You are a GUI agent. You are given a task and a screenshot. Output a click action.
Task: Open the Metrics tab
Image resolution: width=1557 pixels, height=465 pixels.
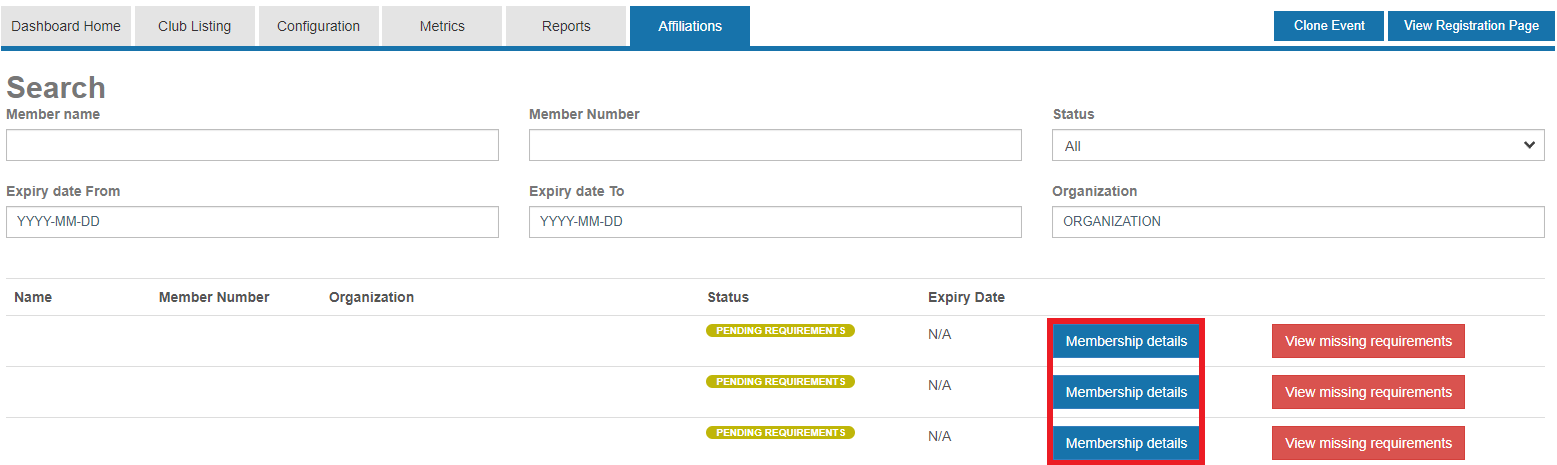[x=442, y=26]
